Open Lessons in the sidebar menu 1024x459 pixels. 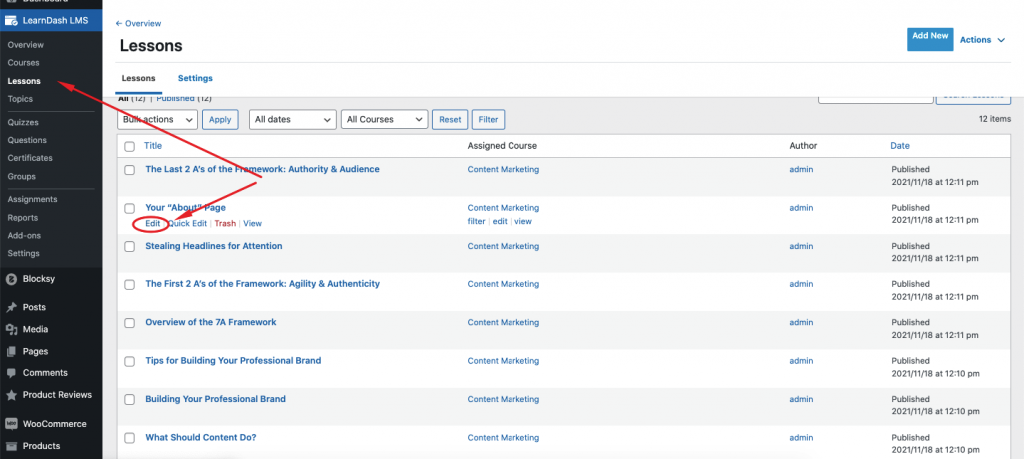pos(24,81)
